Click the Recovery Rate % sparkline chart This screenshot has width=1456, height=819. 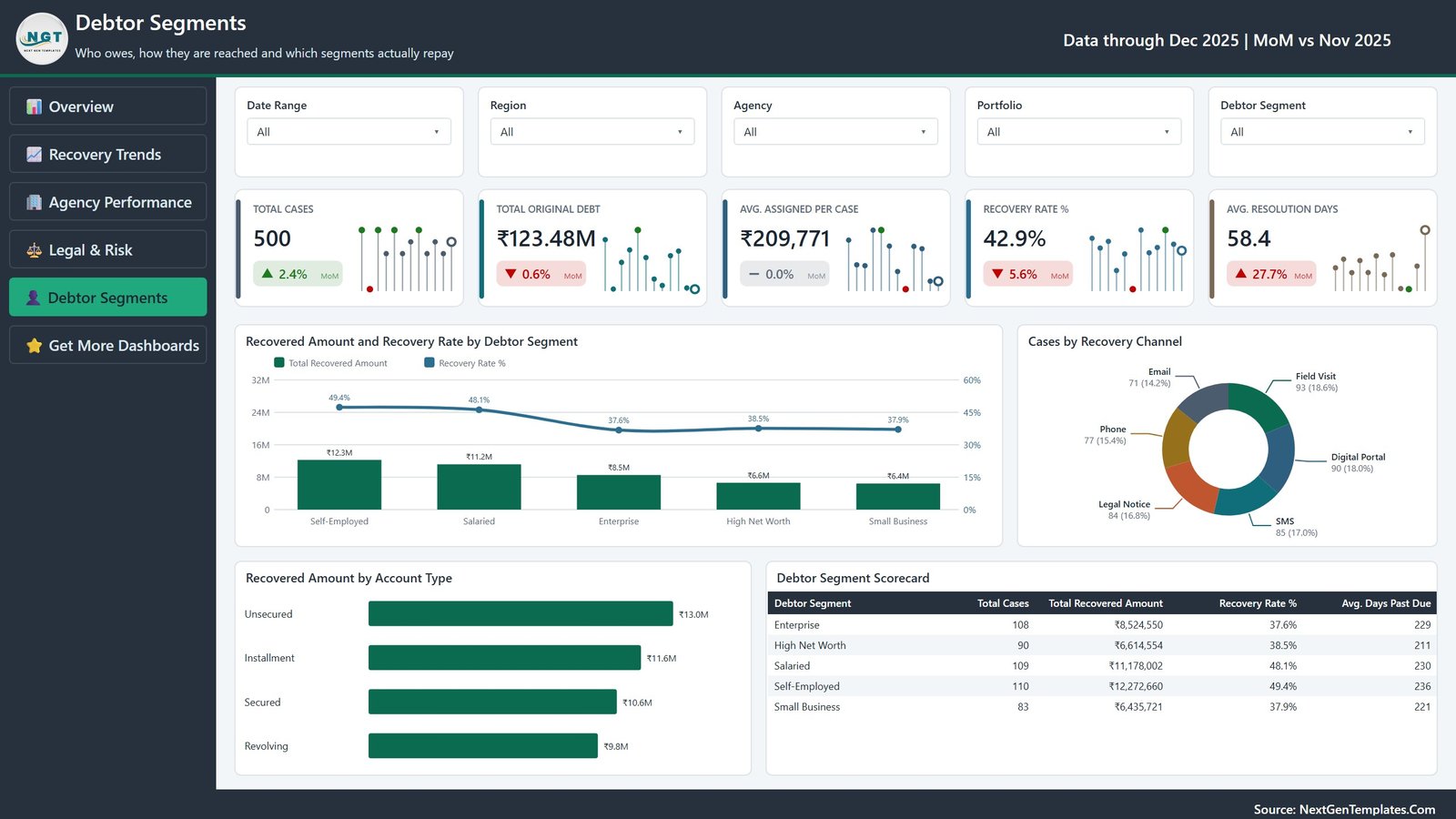coord(1137,258)
